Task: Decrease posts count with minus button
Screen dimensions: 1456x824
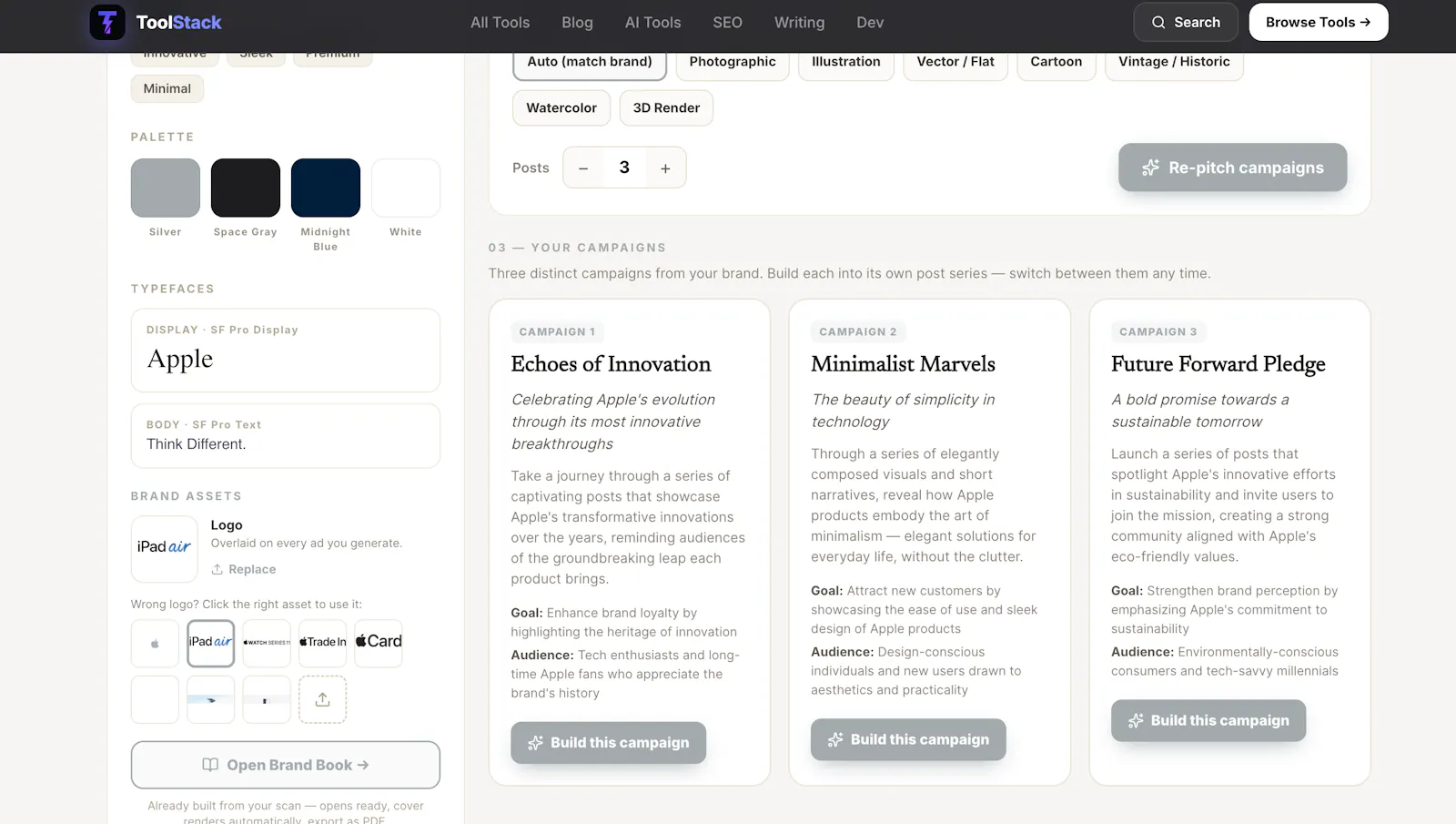Action: [583, 168]
